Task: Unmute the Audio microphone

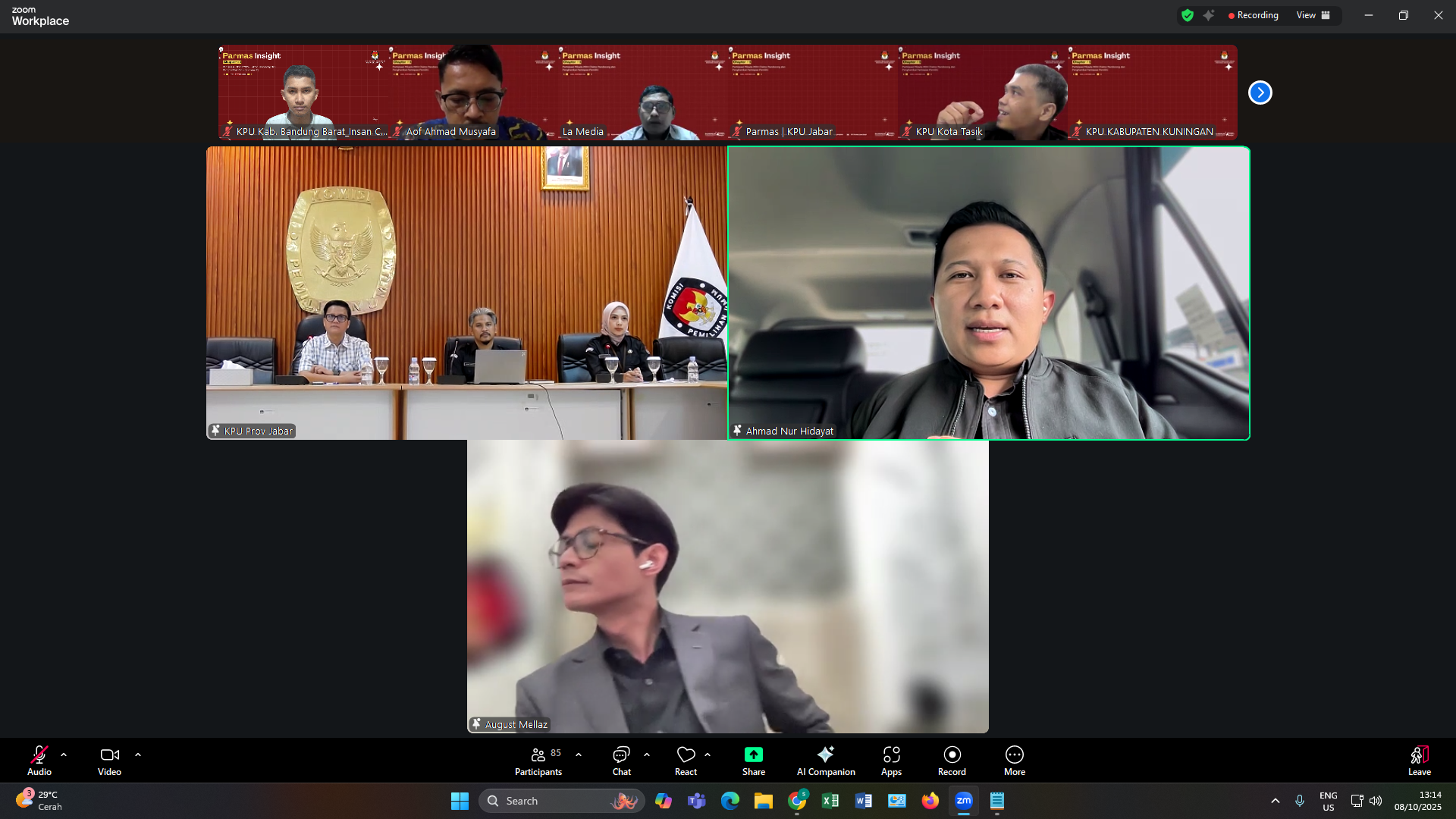Action: [39, 755]
